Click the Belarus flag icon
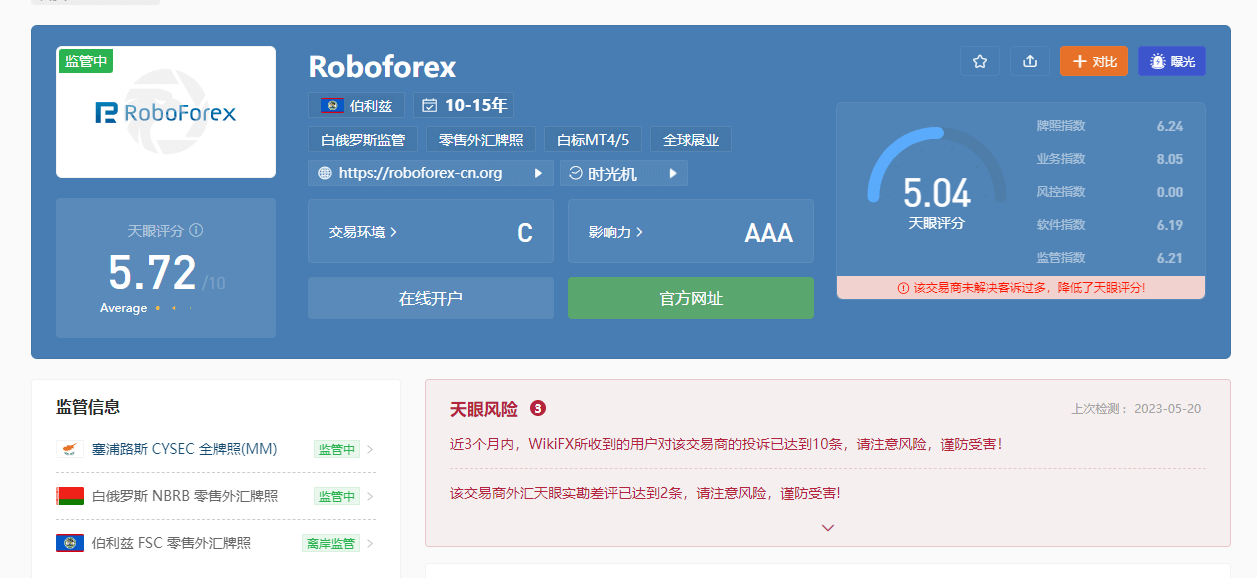This screenshot has height=578, width=1257. [x=70, y=496]
